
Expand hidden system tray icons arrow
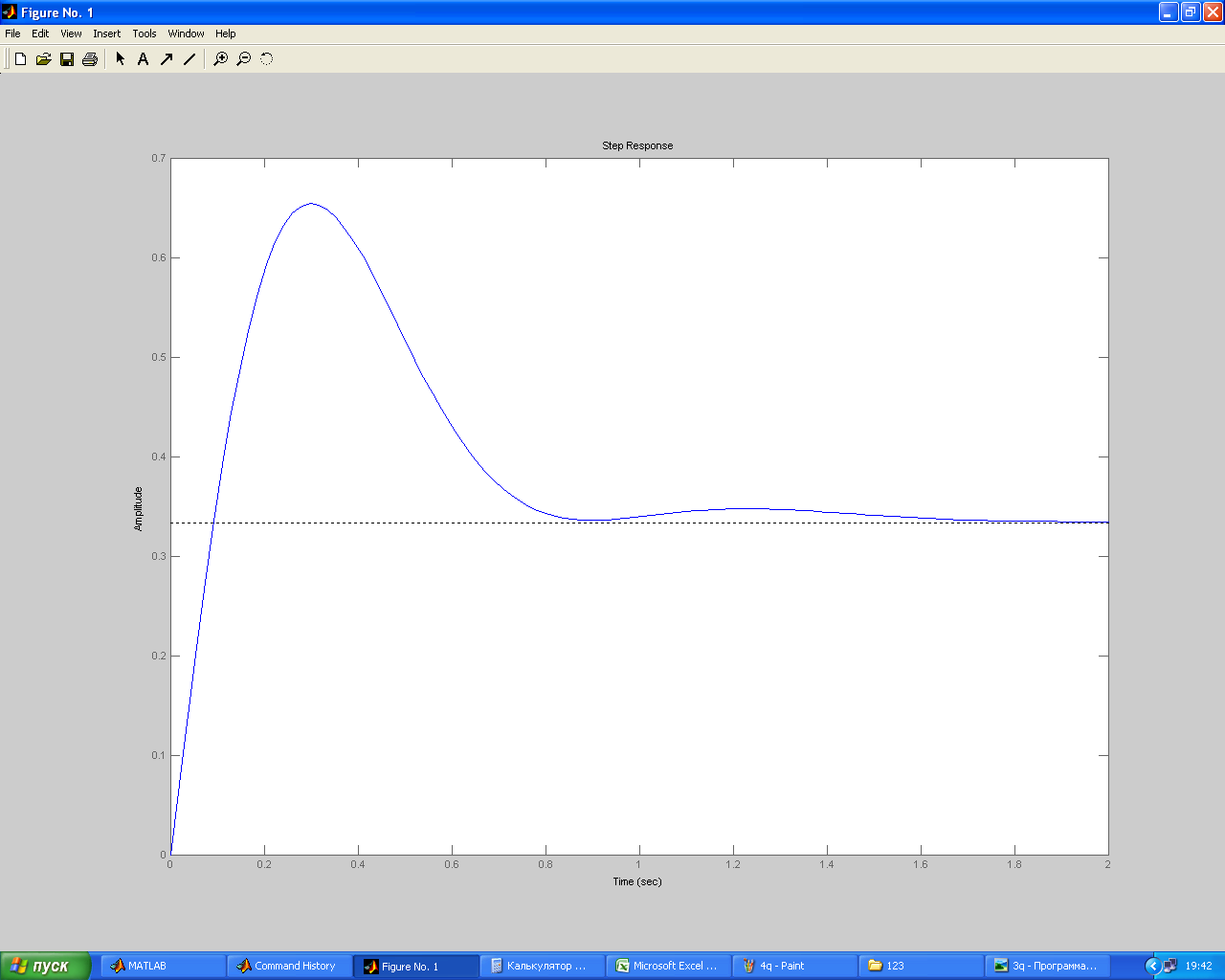pyautogui.click(x=1152, y=966)
